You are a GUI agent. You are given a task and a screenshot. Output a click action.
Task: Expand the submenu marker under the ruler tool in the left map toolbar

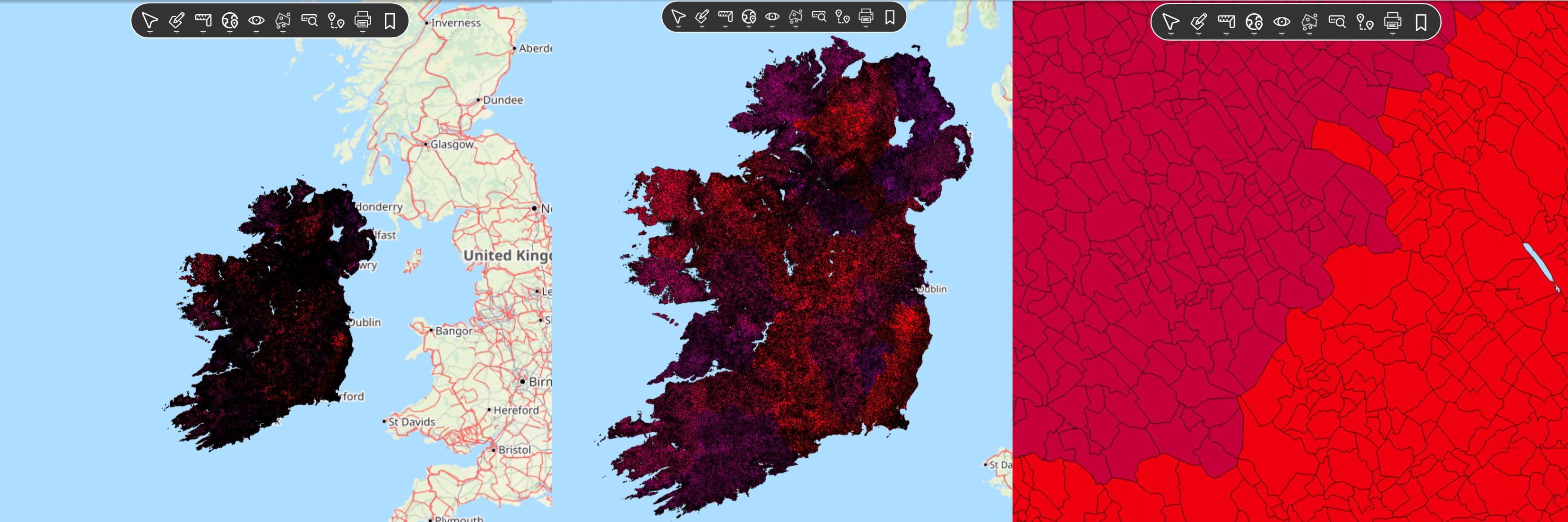(x=203, y=32)
